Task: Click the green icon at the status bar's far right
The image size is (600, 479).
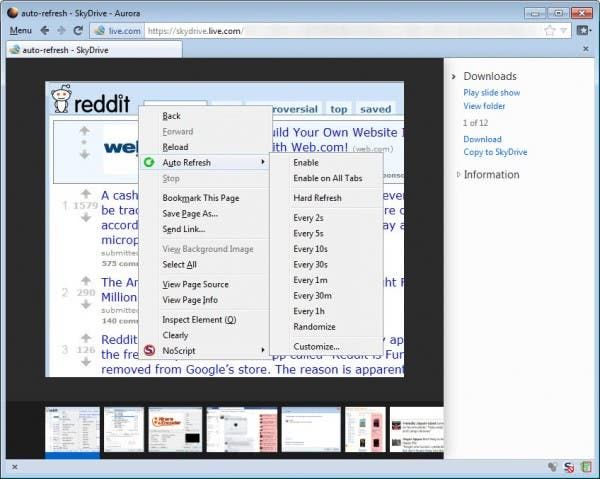Action: point(585,467)
